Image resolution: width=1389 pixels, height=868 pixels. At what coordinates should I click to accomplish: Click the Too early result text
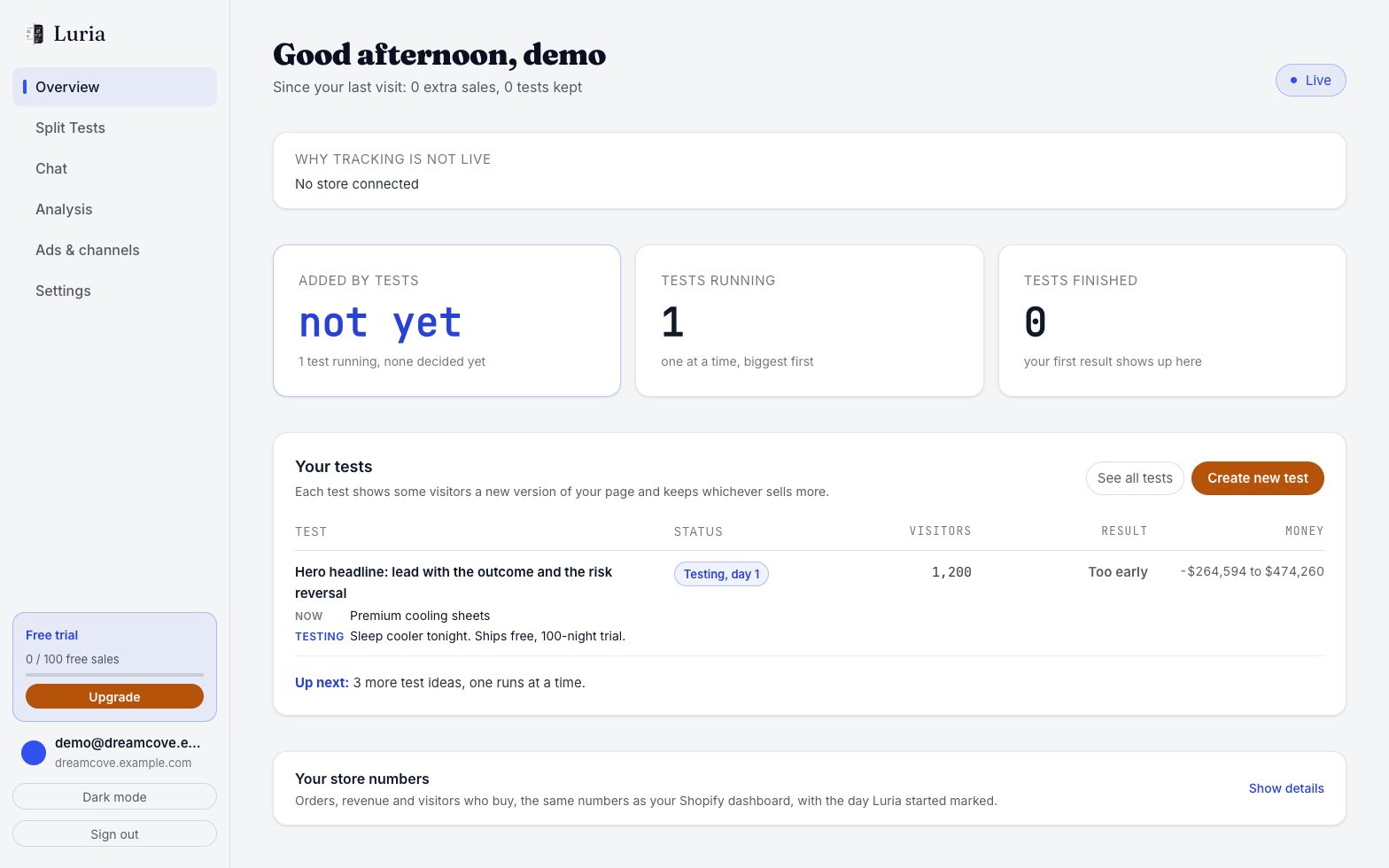pyautogui.click(x=1118, y=572)
